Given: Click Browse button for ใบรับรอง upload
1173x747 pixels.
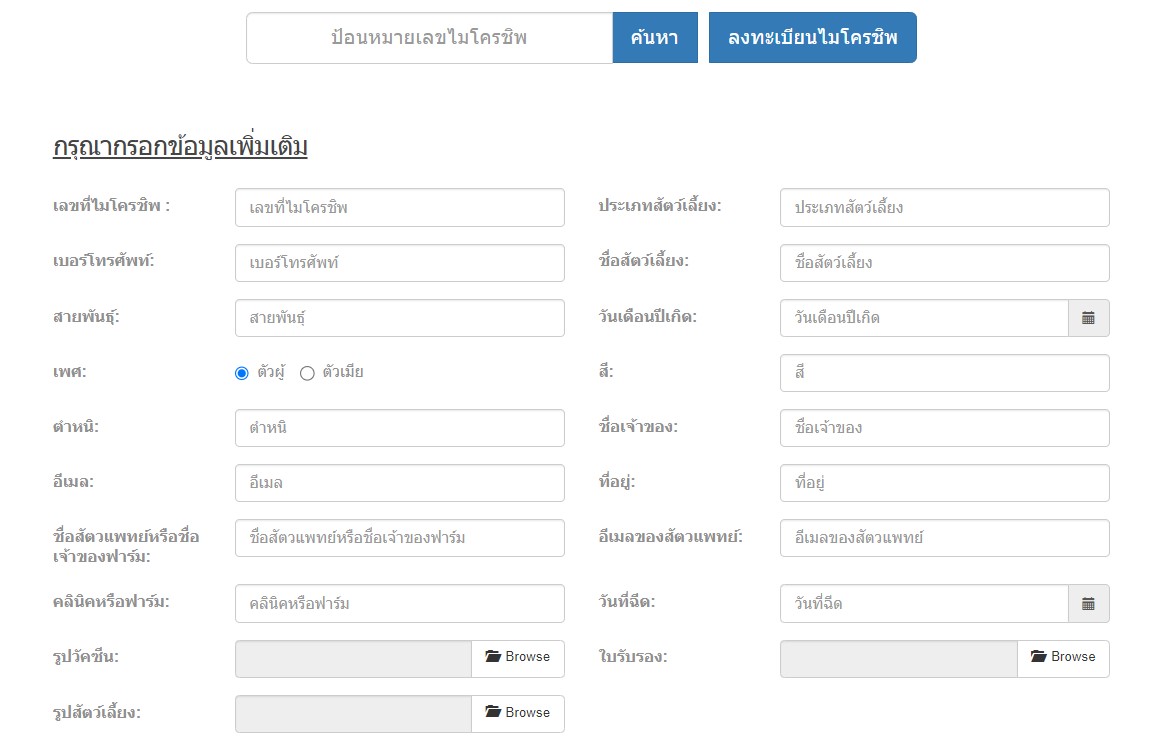Looking at the screenshot, I should click(1063, 658).
